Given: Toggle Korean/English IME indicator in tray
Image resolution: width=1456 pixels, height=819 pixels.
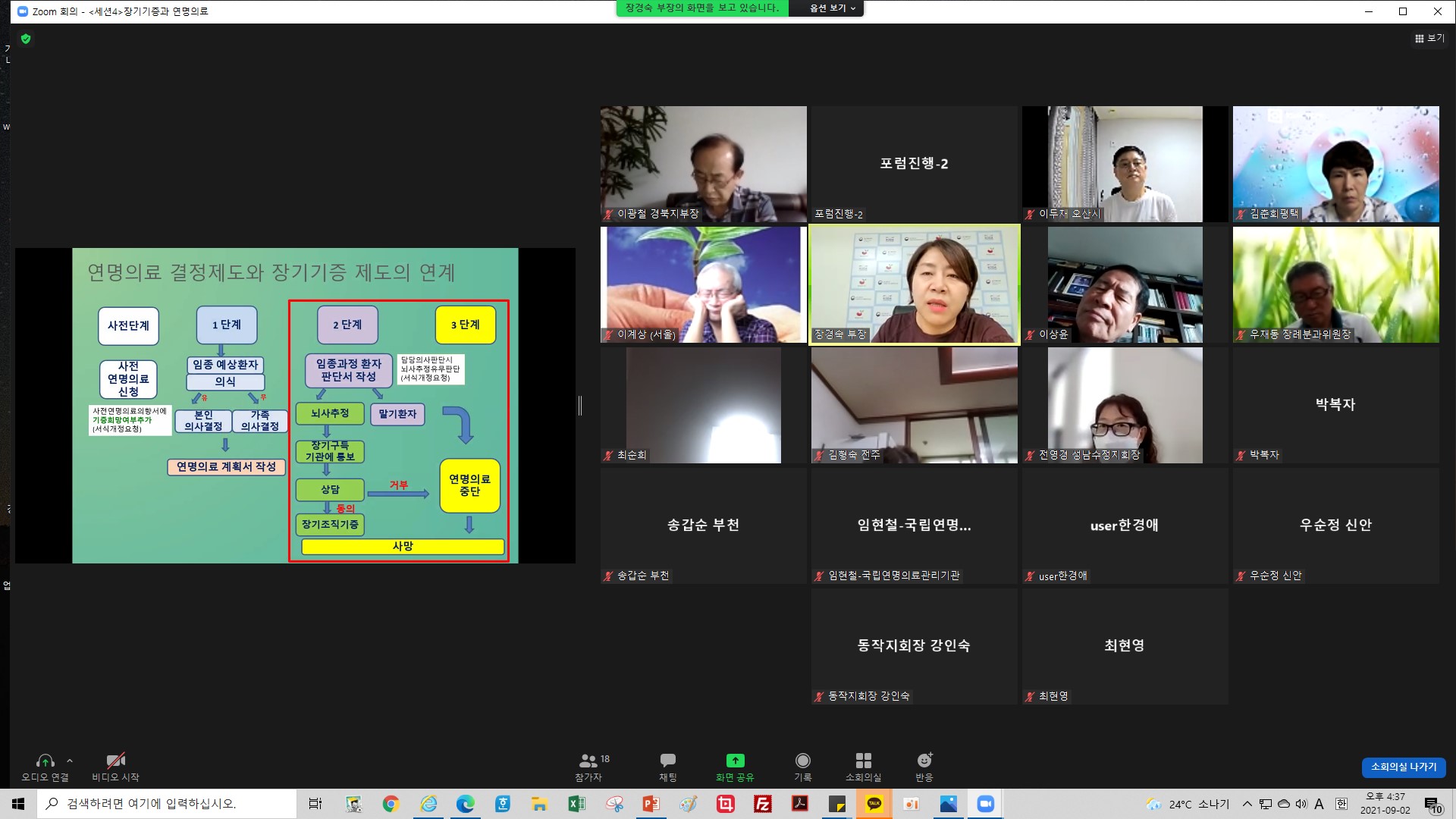Looking at the screenshot, I should [x=1341, y=804].
